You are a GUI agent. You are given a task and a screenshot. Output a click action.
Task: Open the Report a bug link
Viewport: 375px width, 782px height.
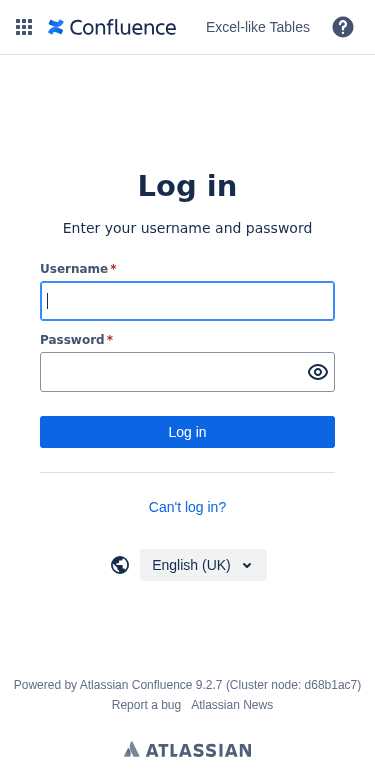[x=146, y=705]
